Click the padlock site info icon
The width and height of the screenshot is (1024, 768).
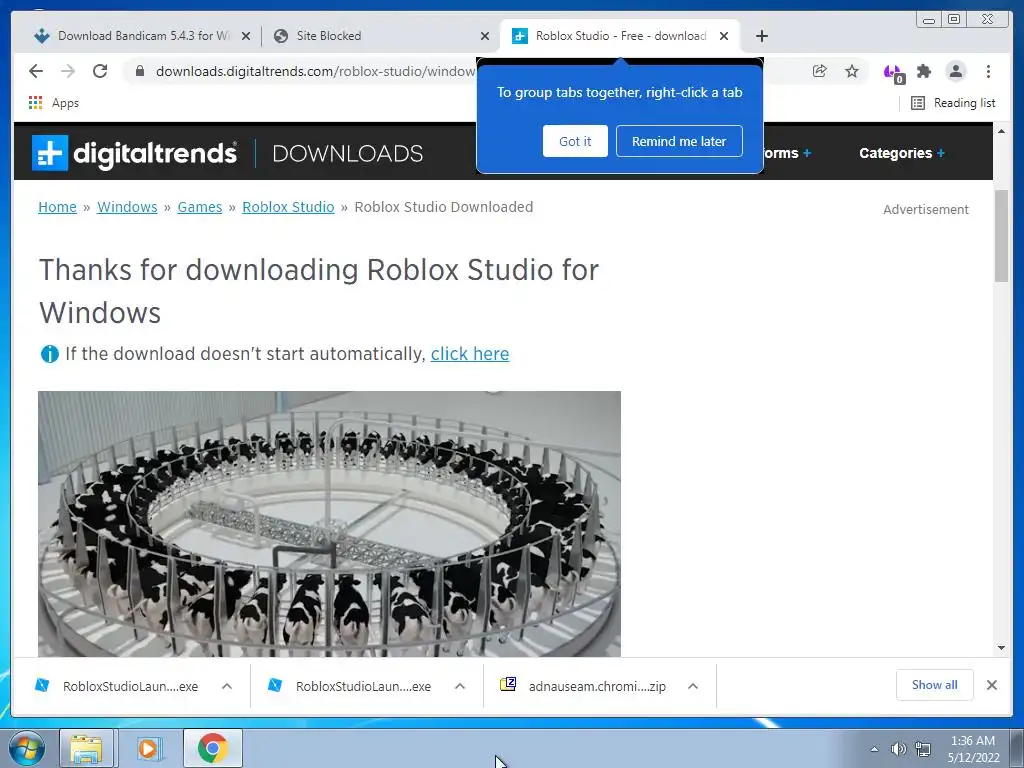[139, 71]
